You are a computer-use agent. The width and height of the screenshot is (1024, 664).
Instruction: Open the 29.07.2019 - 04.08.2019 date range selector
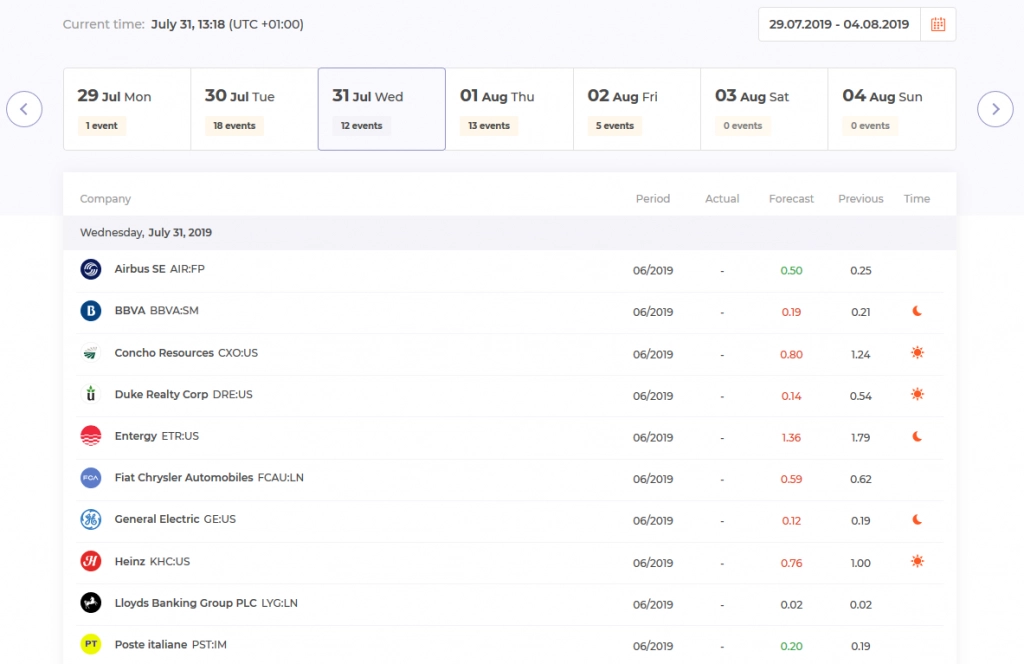point(839,25)
